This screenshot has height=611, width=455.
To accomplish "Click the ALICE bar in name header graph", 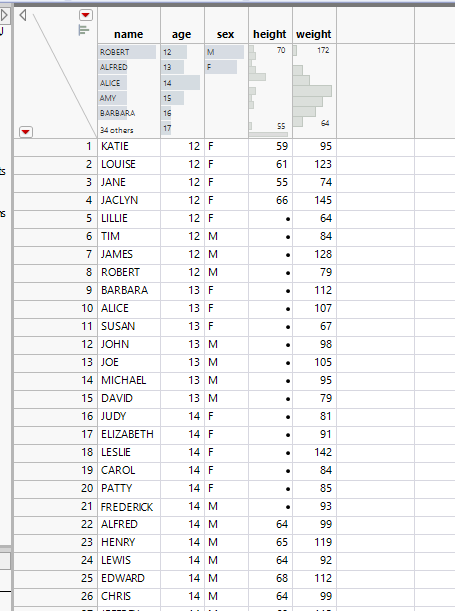I will [x=113, y=83].
